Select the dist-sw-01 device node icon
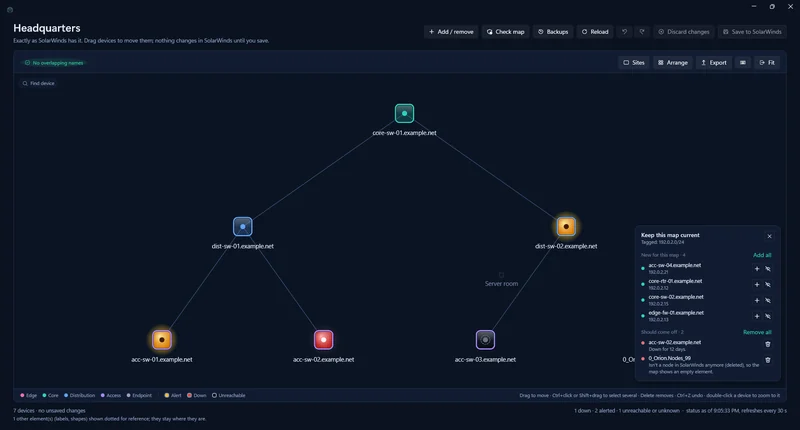Screen dimensions: 800x430 pyautogui.click(x=242, y=226)
